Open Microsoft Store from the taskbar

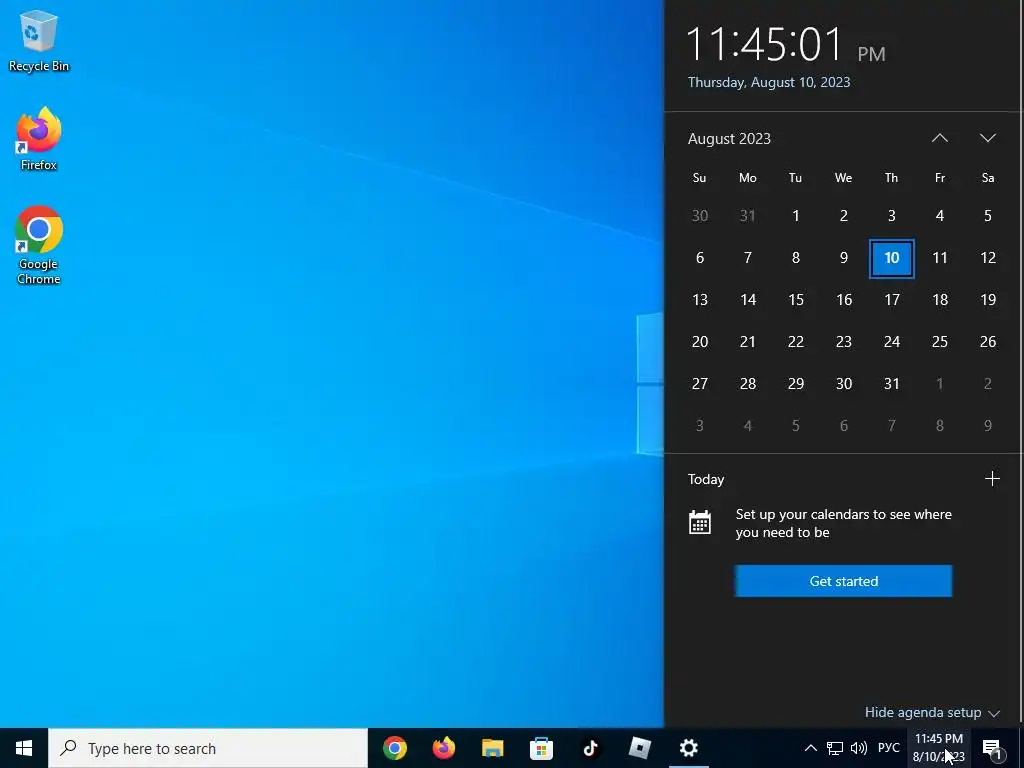541,748
